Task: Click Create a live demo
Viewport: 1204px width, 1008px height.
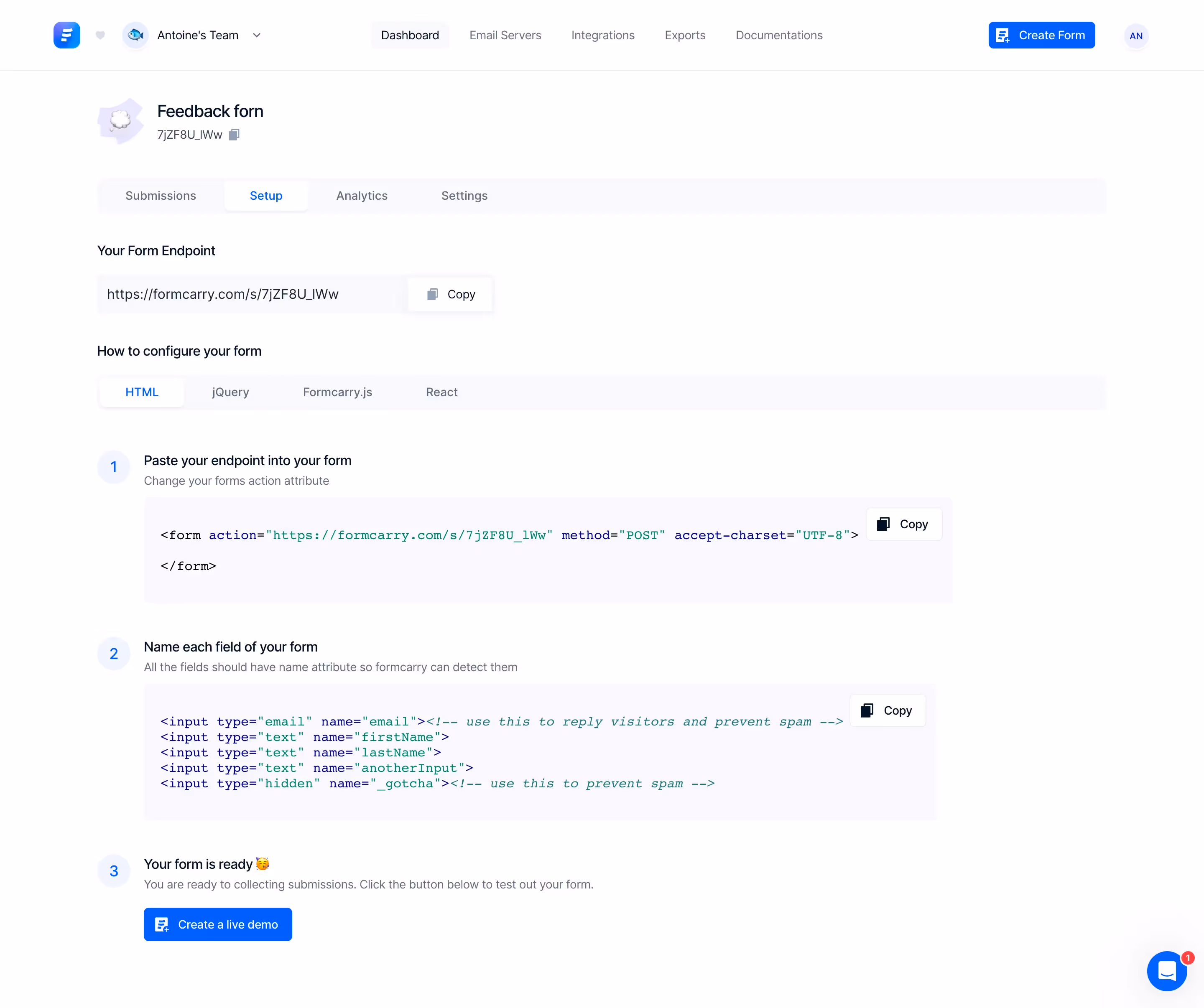Action: (218, 924)
